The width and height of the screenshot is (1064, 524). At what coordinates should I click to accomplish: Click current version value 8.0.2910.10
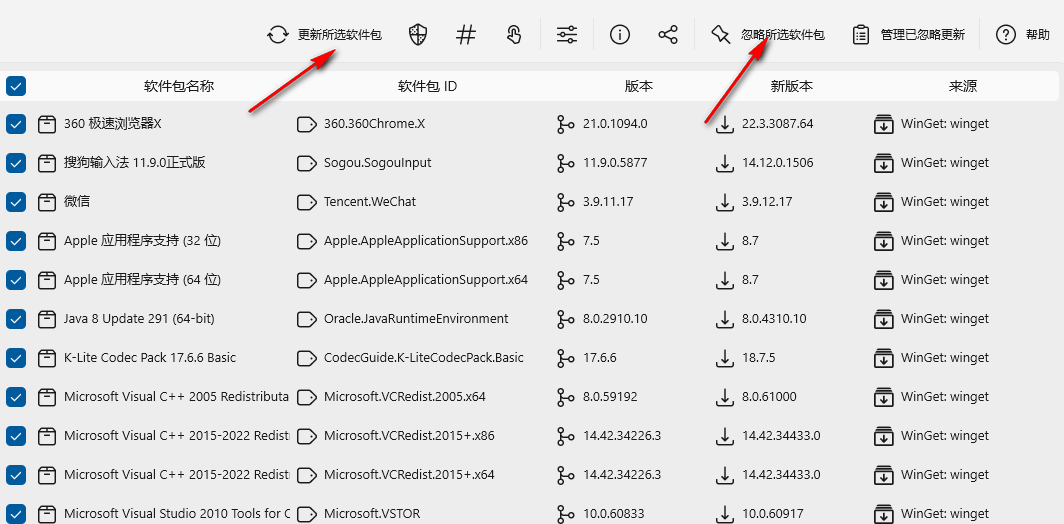(x=615, y=318)
